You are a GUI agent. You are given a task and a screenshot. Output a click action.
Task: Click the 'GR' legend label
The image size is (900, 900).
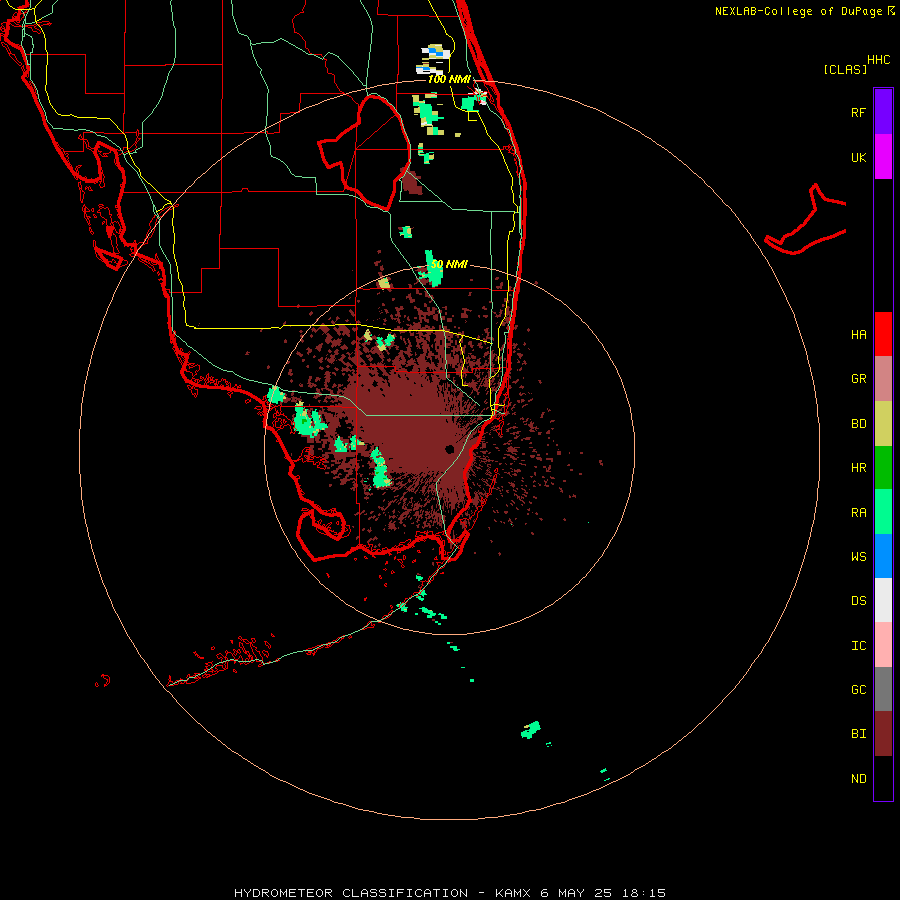point(858,379)
